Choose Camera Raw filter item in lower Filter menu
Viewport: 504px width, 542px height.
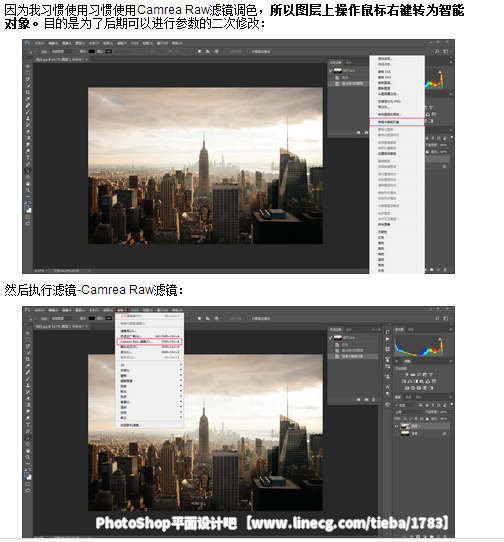tap(149, 342)
